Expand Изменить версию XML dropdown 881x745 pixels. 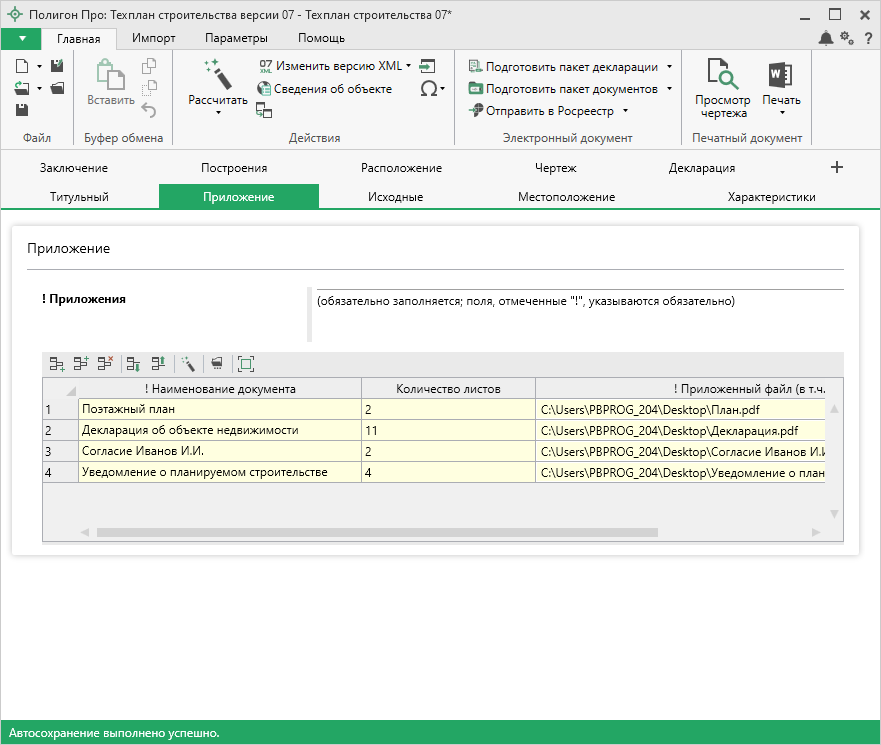(x=409, y=66)
